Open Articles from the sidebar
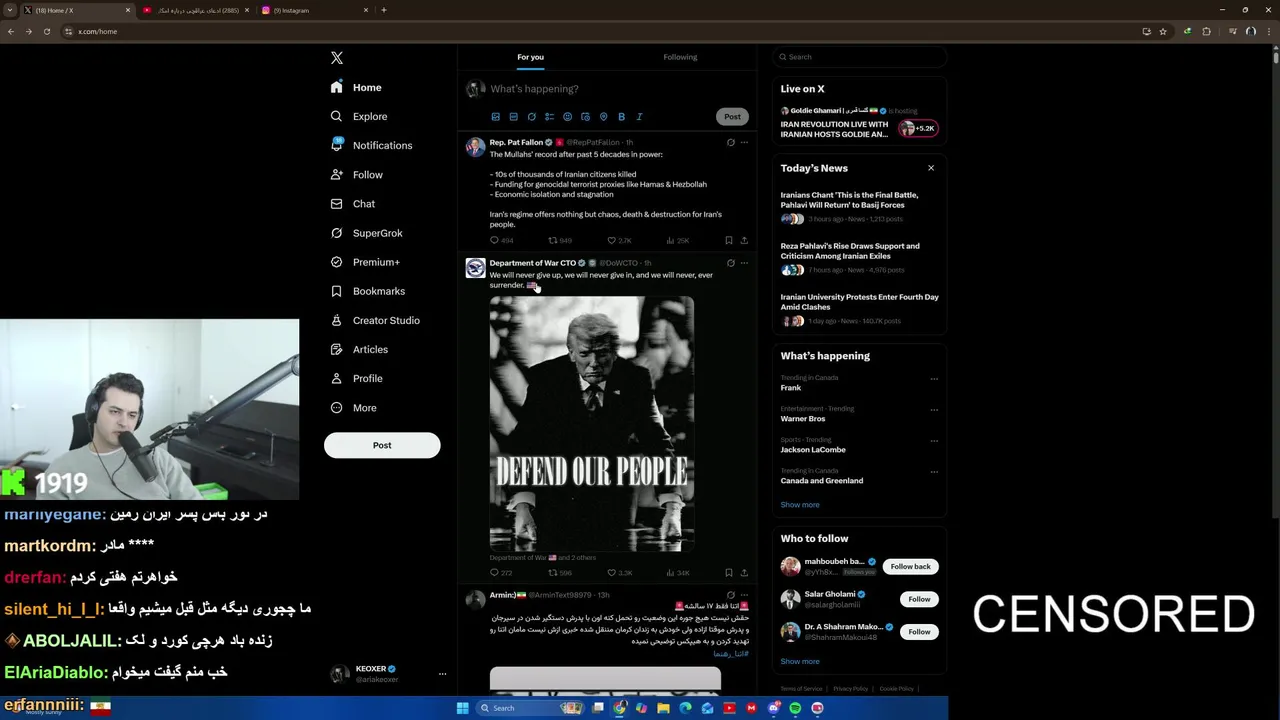This screenshot has height=720, width=1280. point(359,349)
